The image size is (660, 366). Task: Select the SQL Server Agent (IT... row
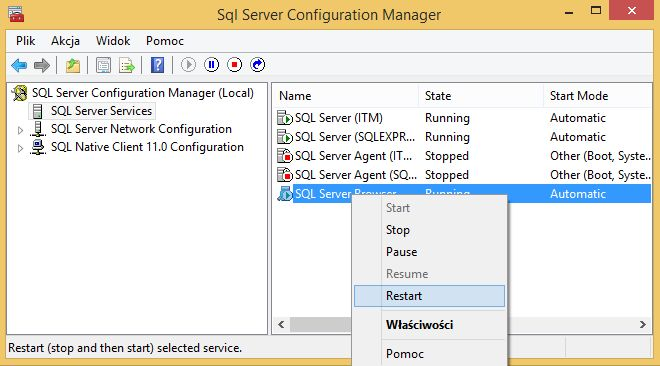(x=462, y=156)
